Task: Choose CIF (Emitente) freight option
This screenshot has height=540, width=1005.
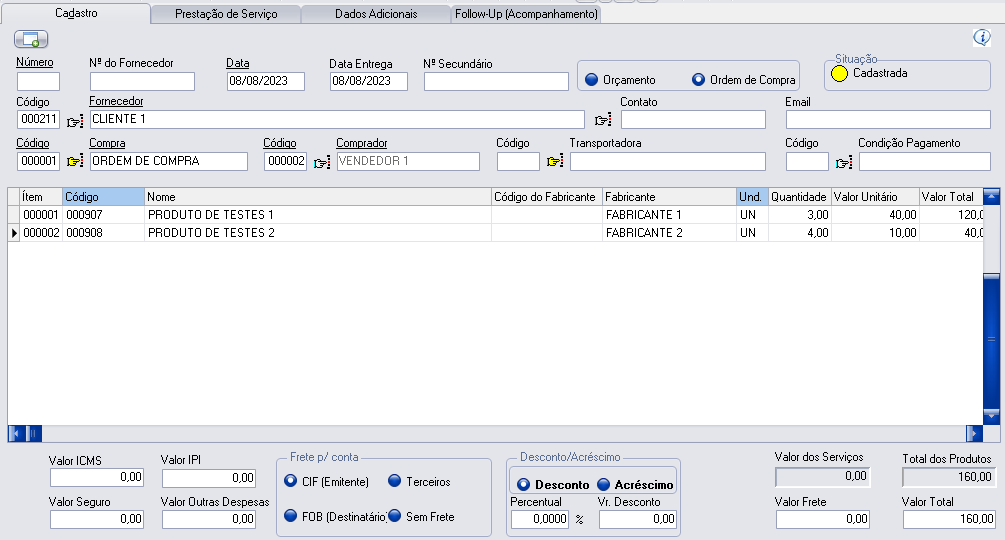Action: pyautogui.click(x=291, y=482)
